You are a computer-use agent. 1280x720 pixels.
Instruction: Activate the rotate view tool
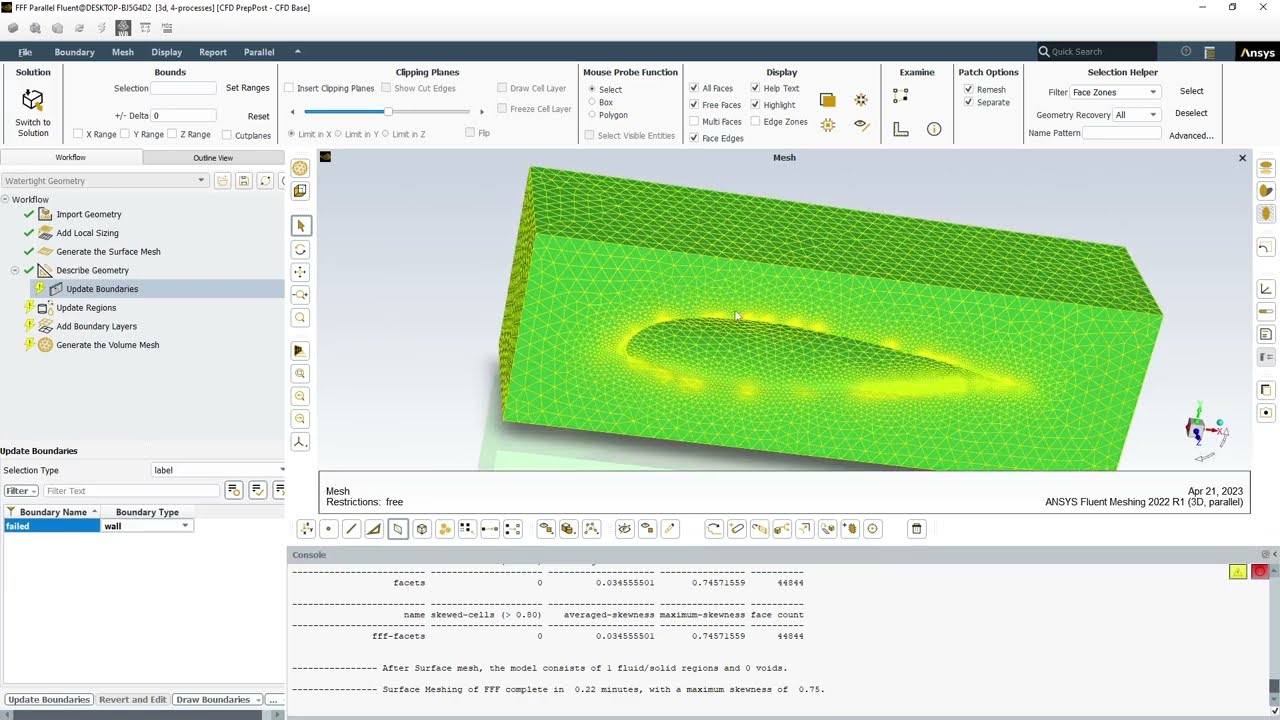301,249
